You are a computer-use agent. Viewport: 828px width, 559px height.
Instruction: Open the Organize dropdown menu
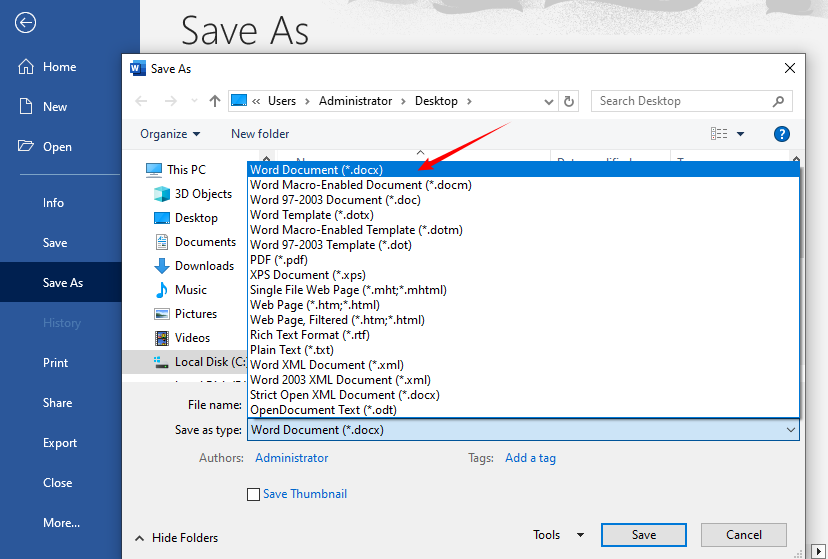point(170,134)
